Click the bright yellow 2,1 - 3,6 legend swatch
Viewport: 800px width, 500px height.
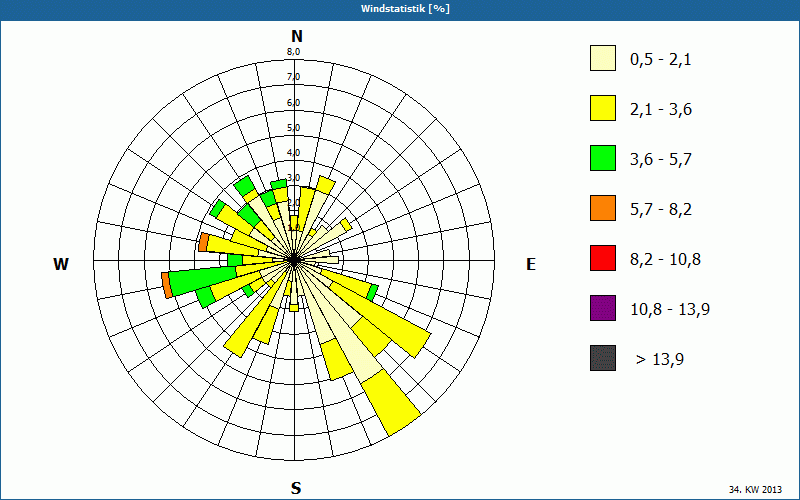pyautogui.click(x=603, y=108)
